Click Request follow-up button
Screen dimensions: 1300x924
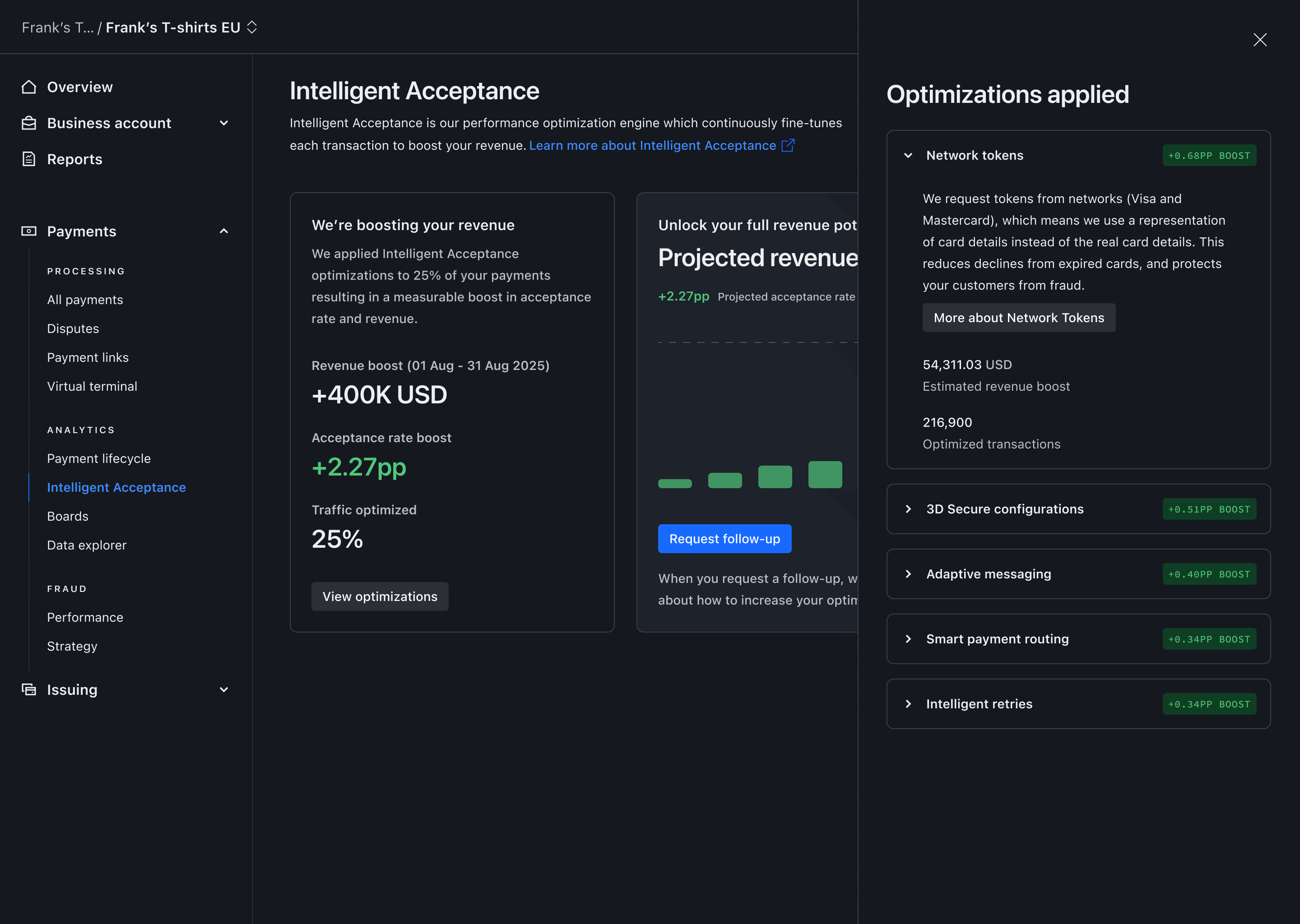[x=724, y=539]
